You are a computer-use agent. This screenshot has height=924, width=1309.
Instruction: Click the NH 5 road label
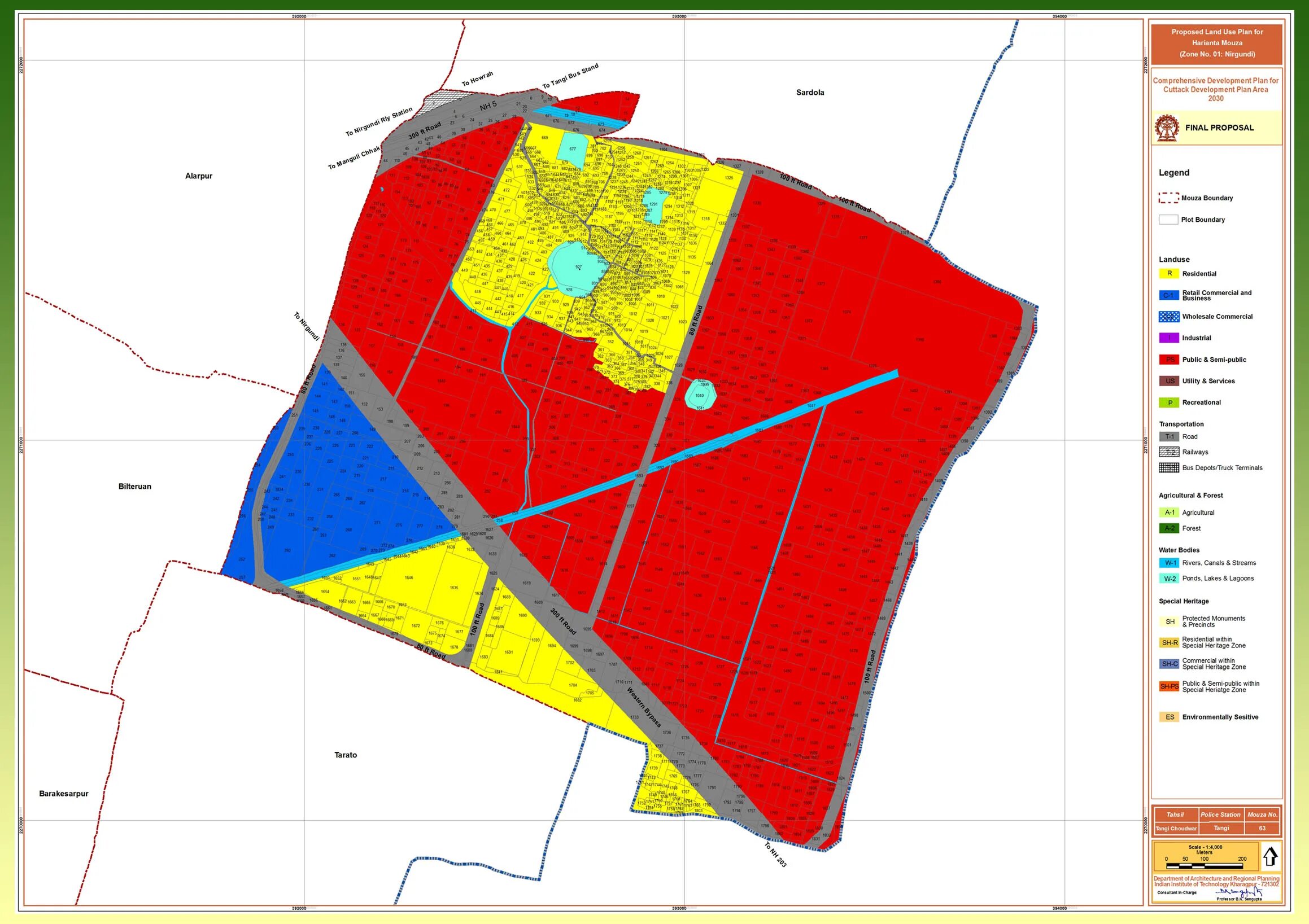click(488, 106)
